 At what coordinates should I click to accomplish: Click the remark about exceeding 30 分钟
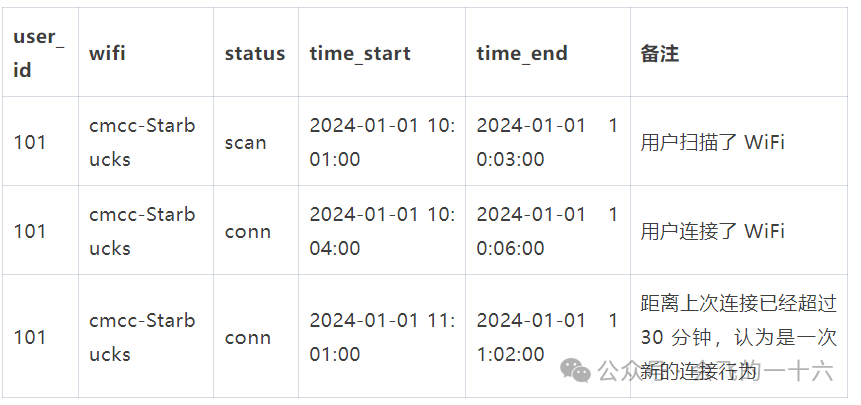tap(738, 336)
